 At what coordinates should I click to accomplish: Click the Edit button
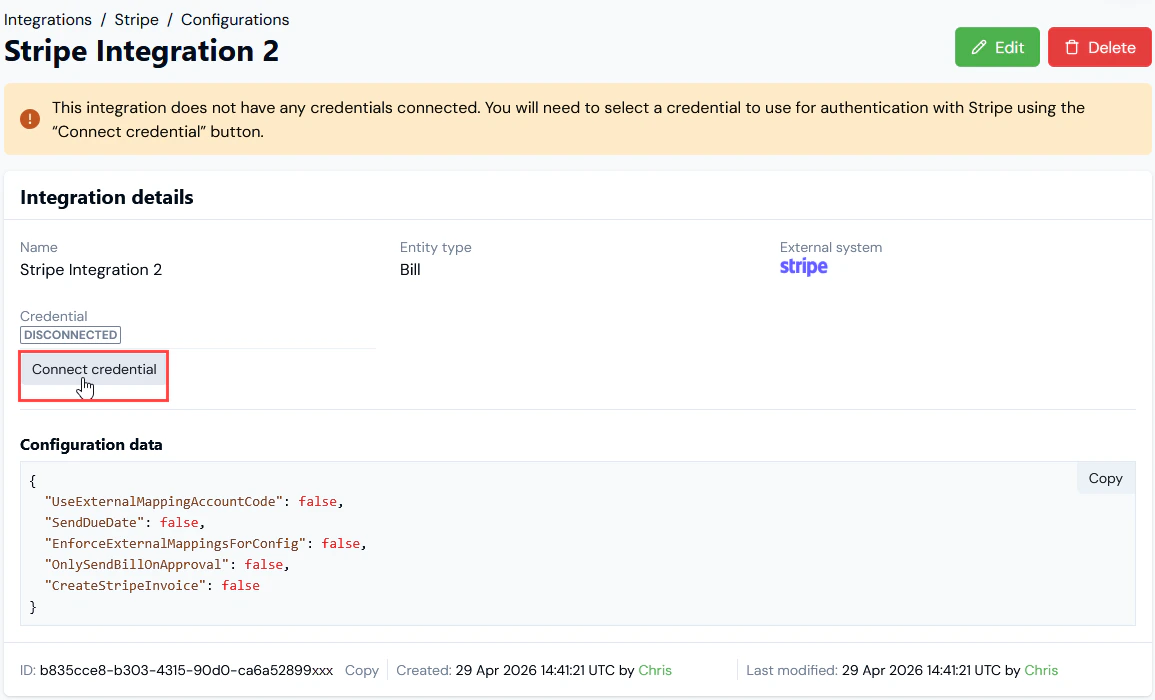point(997,47)
